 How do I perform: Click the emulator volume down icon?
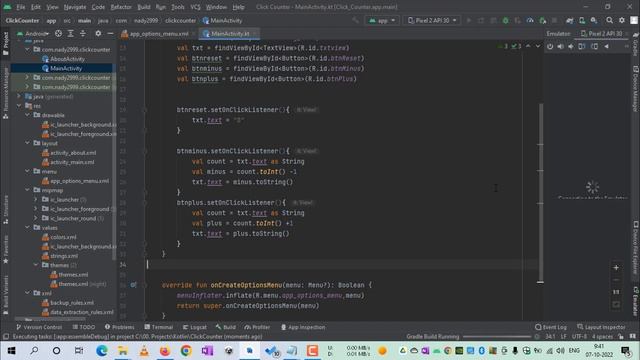[x=571, y=47]
